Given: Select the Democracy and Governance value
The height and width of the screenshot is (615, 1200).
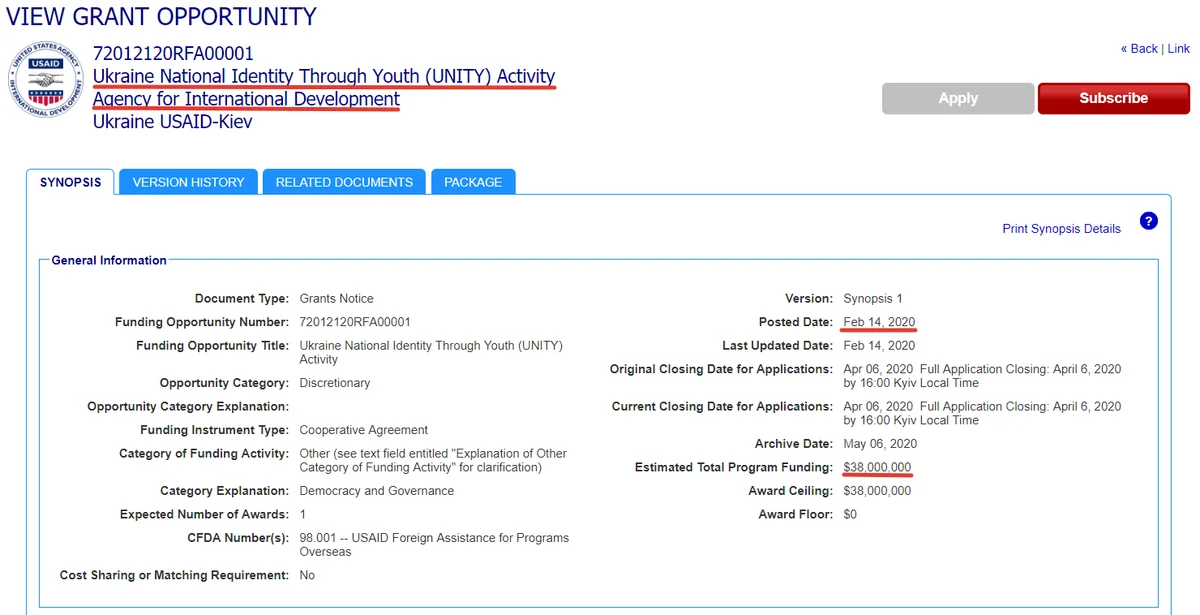Looking at the screenshot, I should (377, 491).
